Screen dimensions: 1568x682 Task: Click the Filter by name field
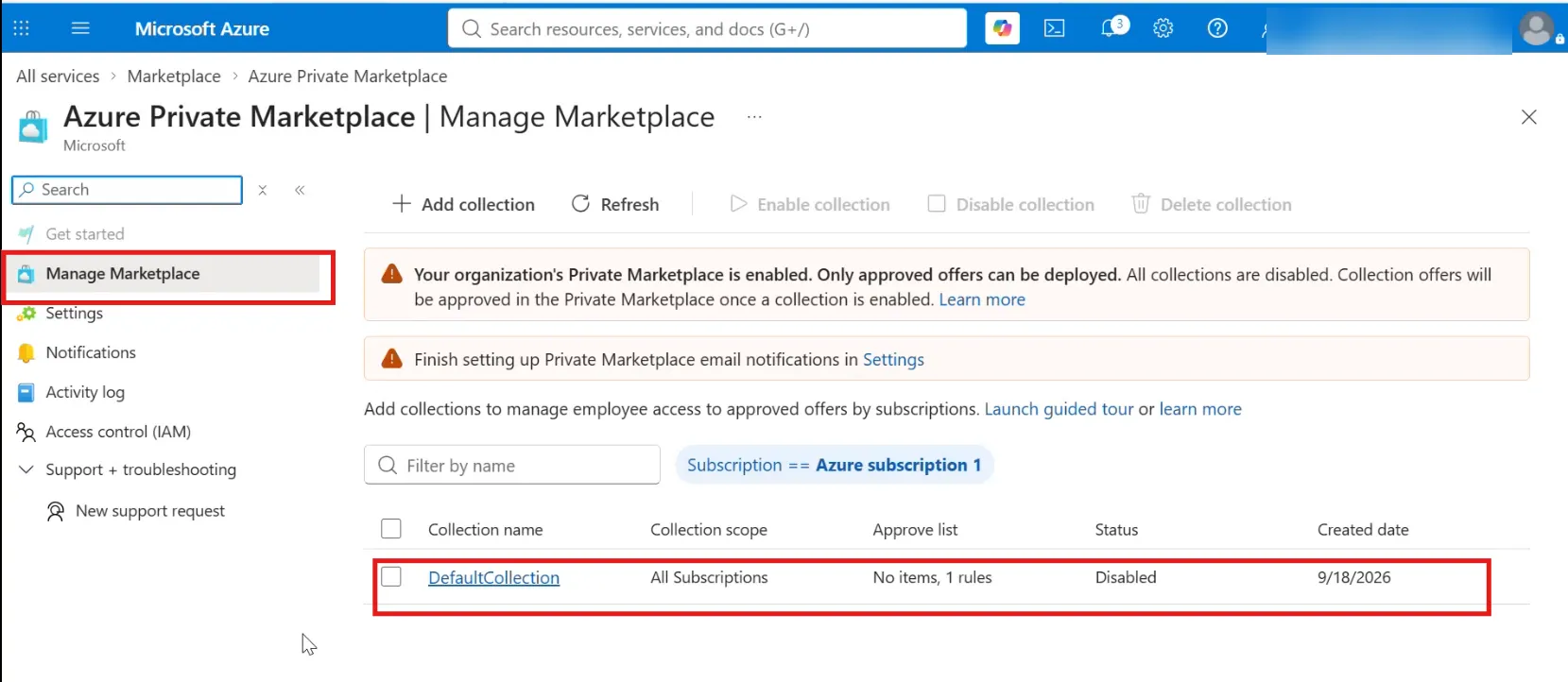511,465
